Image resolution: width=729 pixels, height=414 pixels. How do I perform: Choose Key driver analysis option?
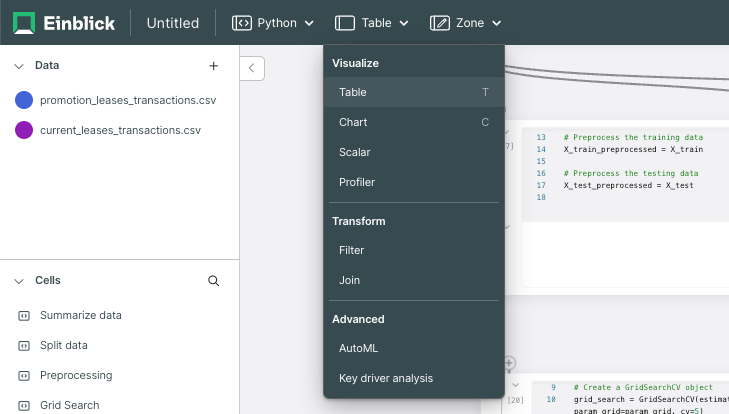pyautogui.click(x=414, y=378)
